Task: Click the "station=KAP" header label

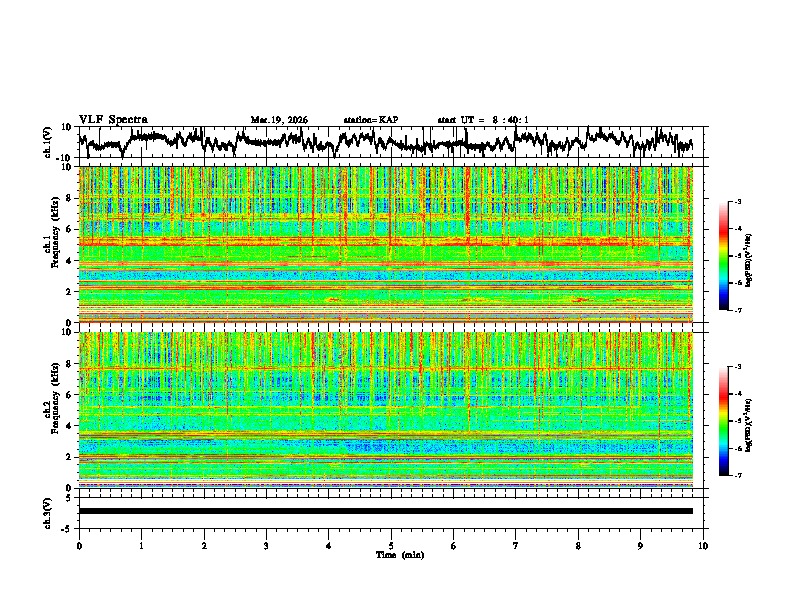Action: coord(371,120)
